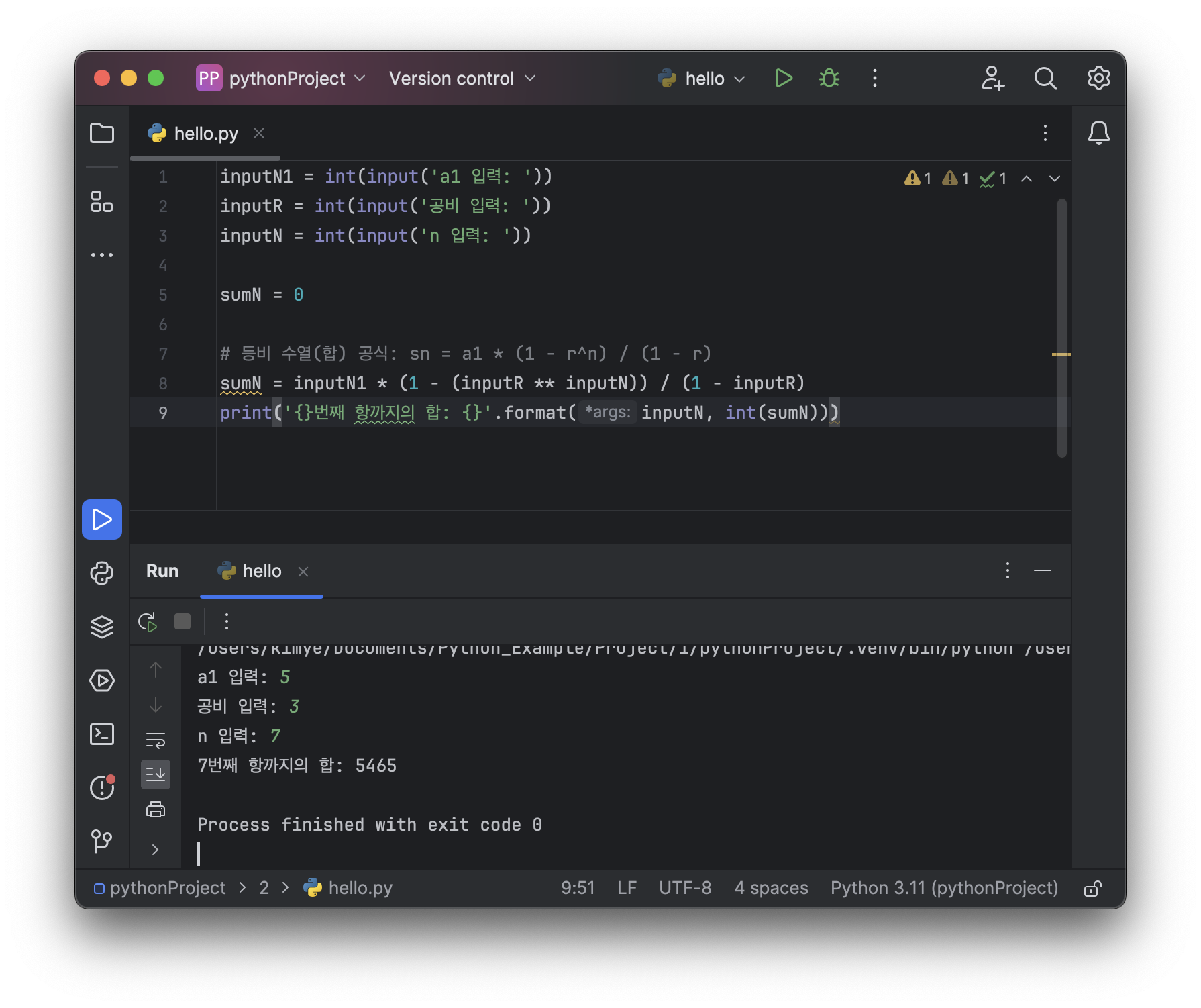
Task: Click pythonProject in the breadcrumb bar
Action: 161,888
